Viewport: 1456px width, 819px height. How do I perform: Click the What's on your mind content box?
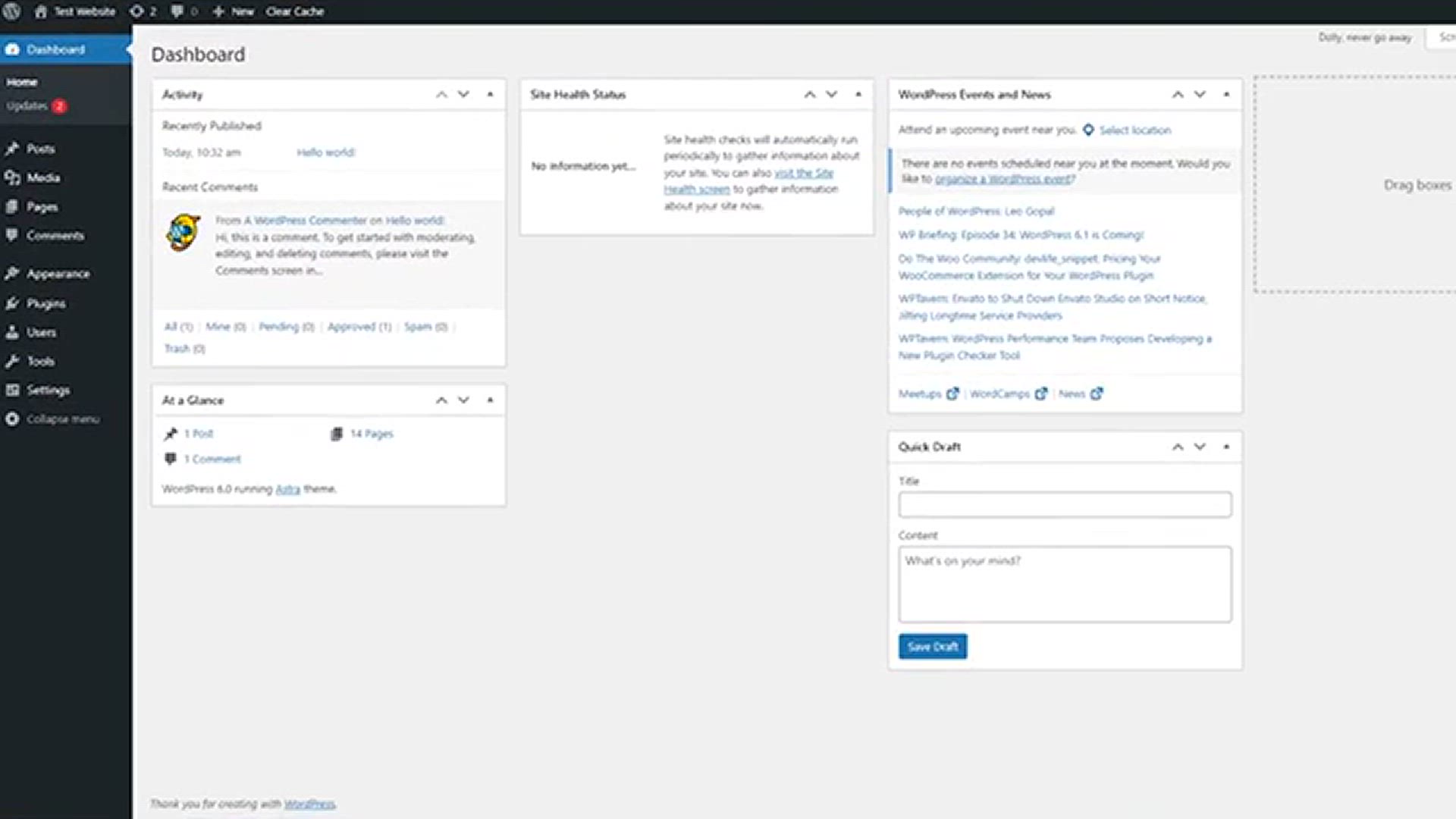click(x=1065, y=585)
